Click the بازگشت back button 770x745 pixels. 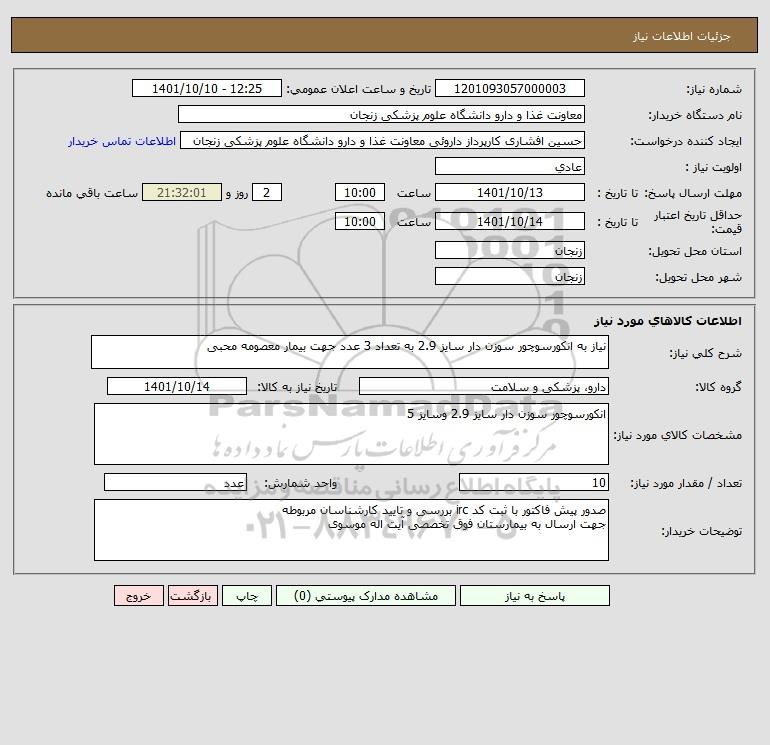(192, 596)
